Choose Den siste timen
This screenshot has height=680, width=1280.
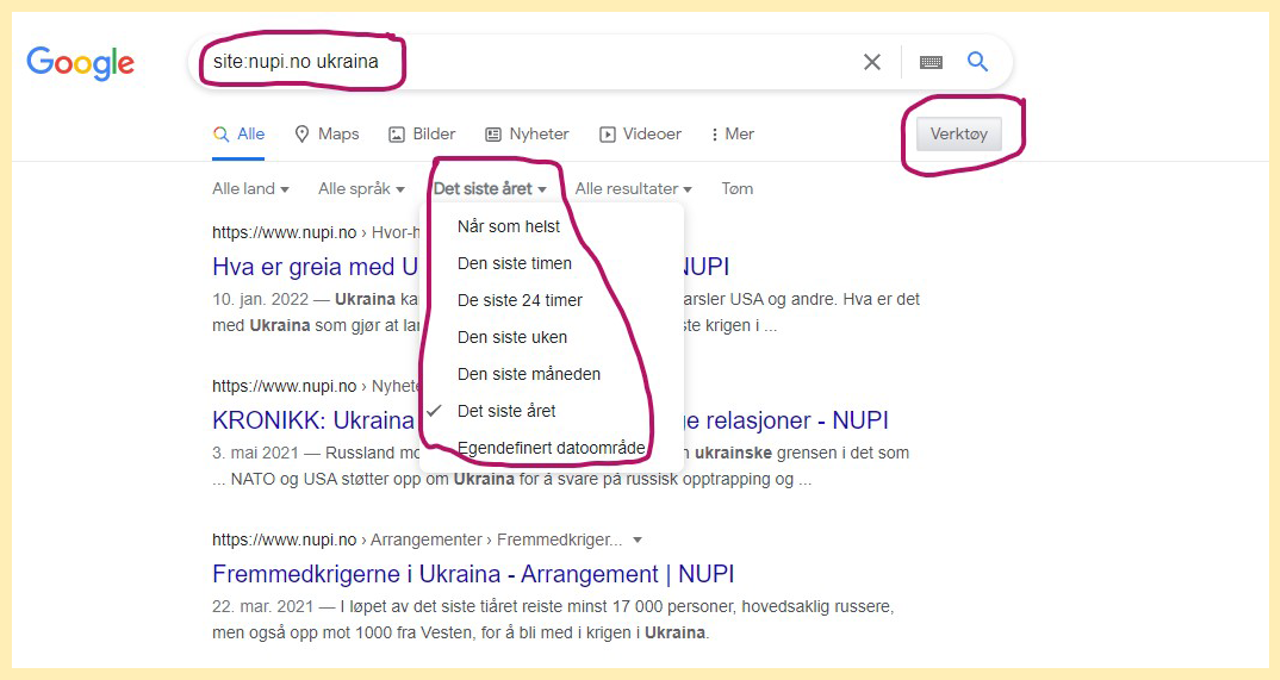coord(551,263)
